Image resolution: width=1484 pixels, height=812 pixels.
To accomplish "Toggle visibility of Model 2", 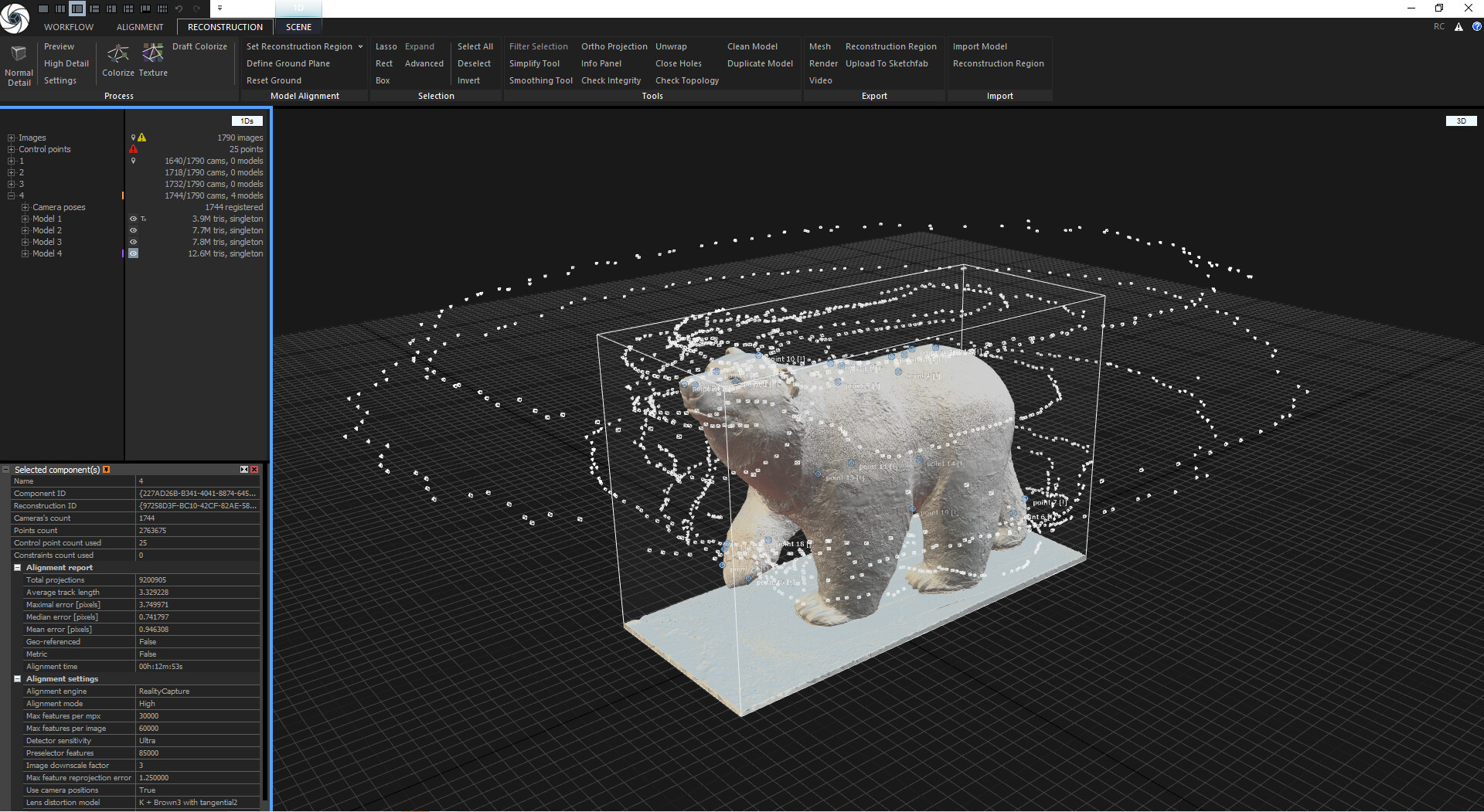I will coord(134,230).
